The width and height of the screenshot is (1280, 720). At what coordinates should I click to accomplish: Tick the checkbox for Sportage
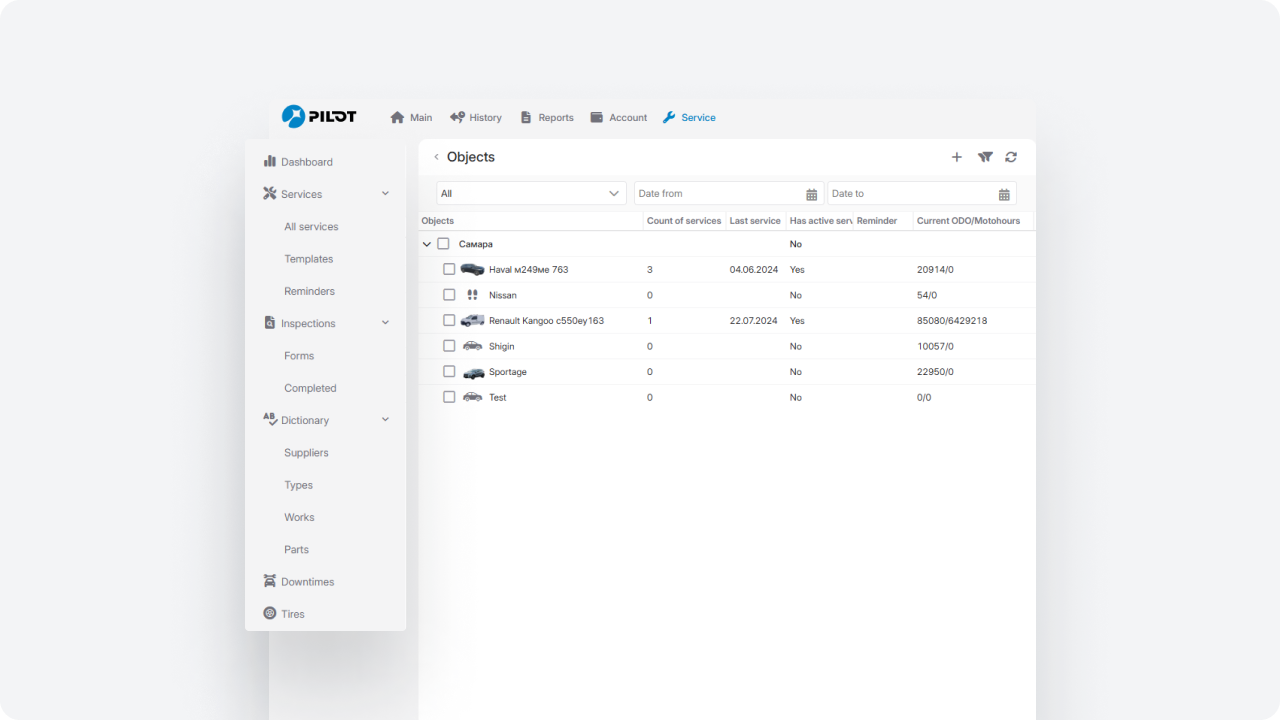[449, 372]
